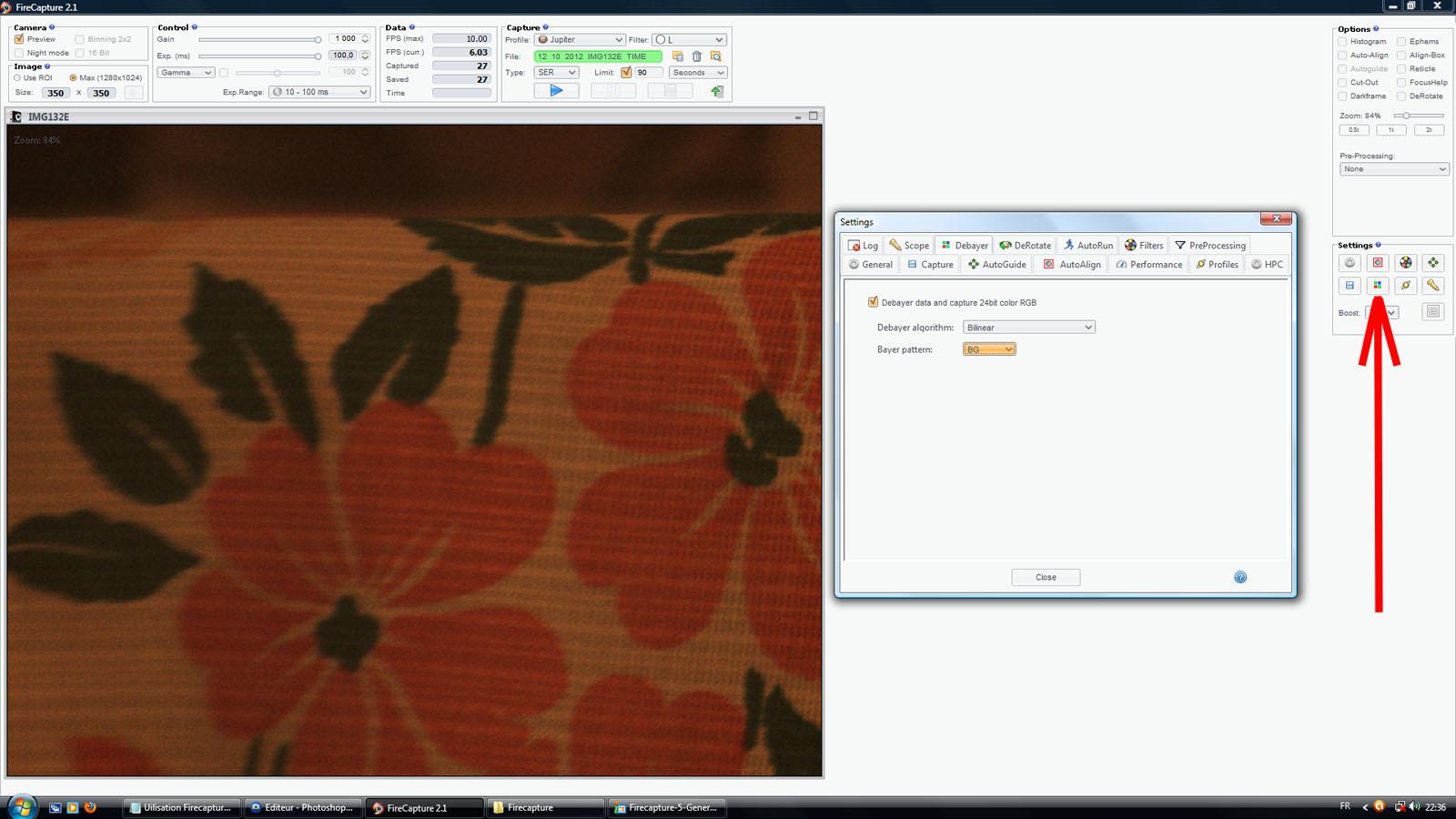Viewport: 1456px width, 819px height.
Task: Set zoom to 1x
Action: point(1391,130)
